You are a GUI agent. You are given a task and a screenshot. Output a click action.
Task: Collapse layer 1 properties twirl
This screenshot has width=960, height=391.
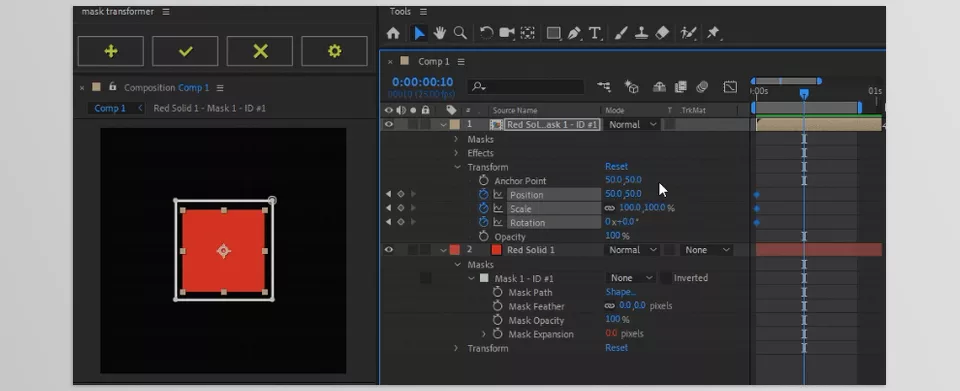443,124
